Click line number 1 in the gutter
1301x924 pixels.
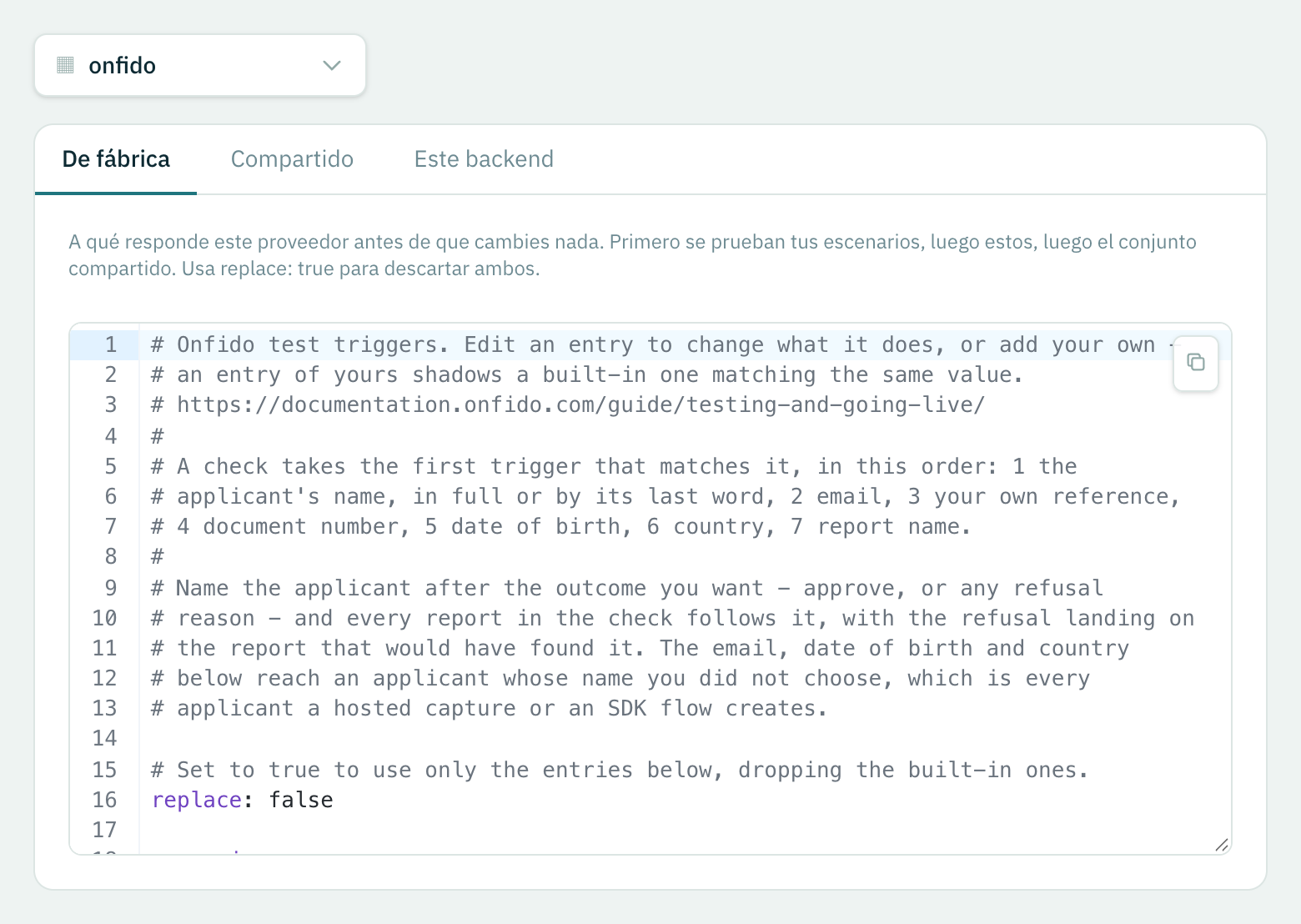point(110,345)
